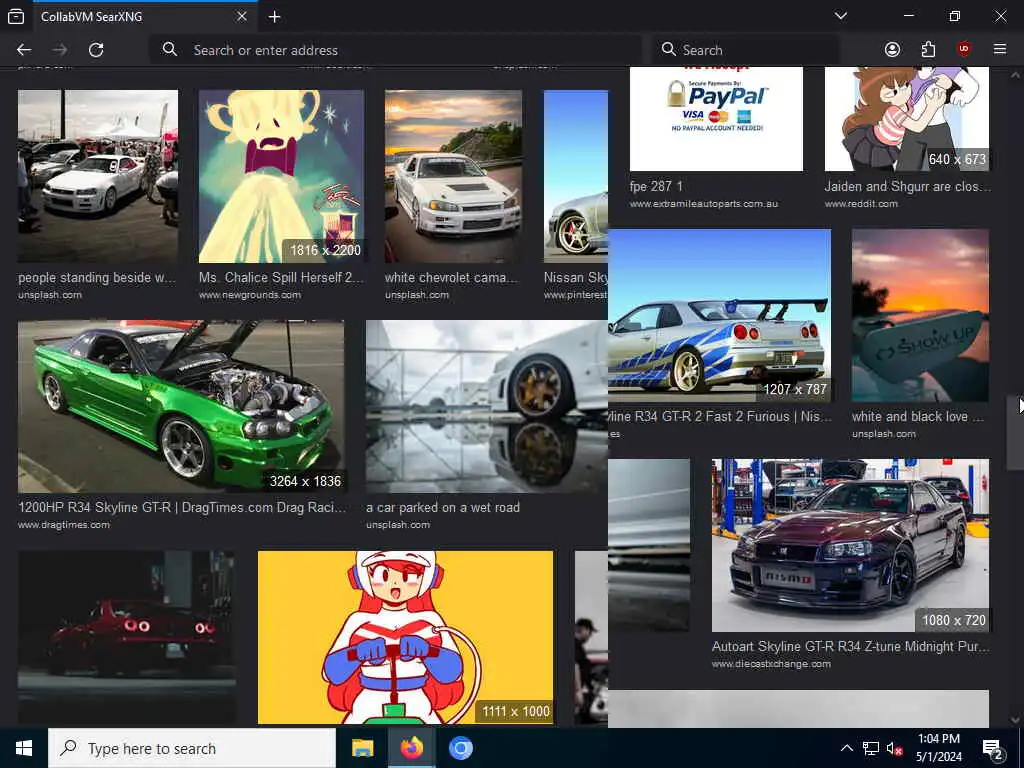The width and height of the screenshot is (1024, 768).
Task: Open the Firefox hamburger application menu
Action: pyautogui.click(x=1000, y=50)
